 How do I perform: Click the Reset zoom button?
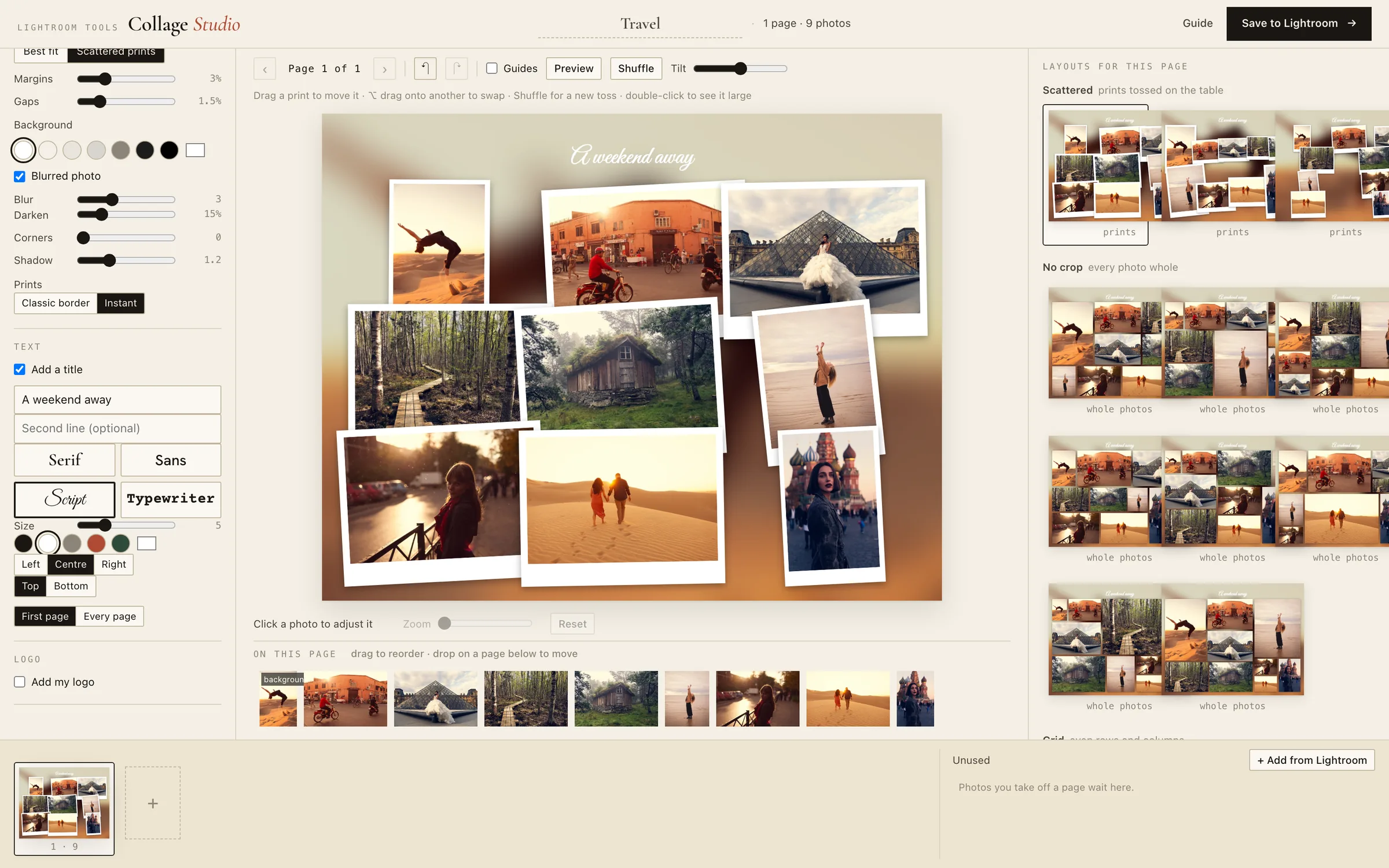tap(572, 624)
